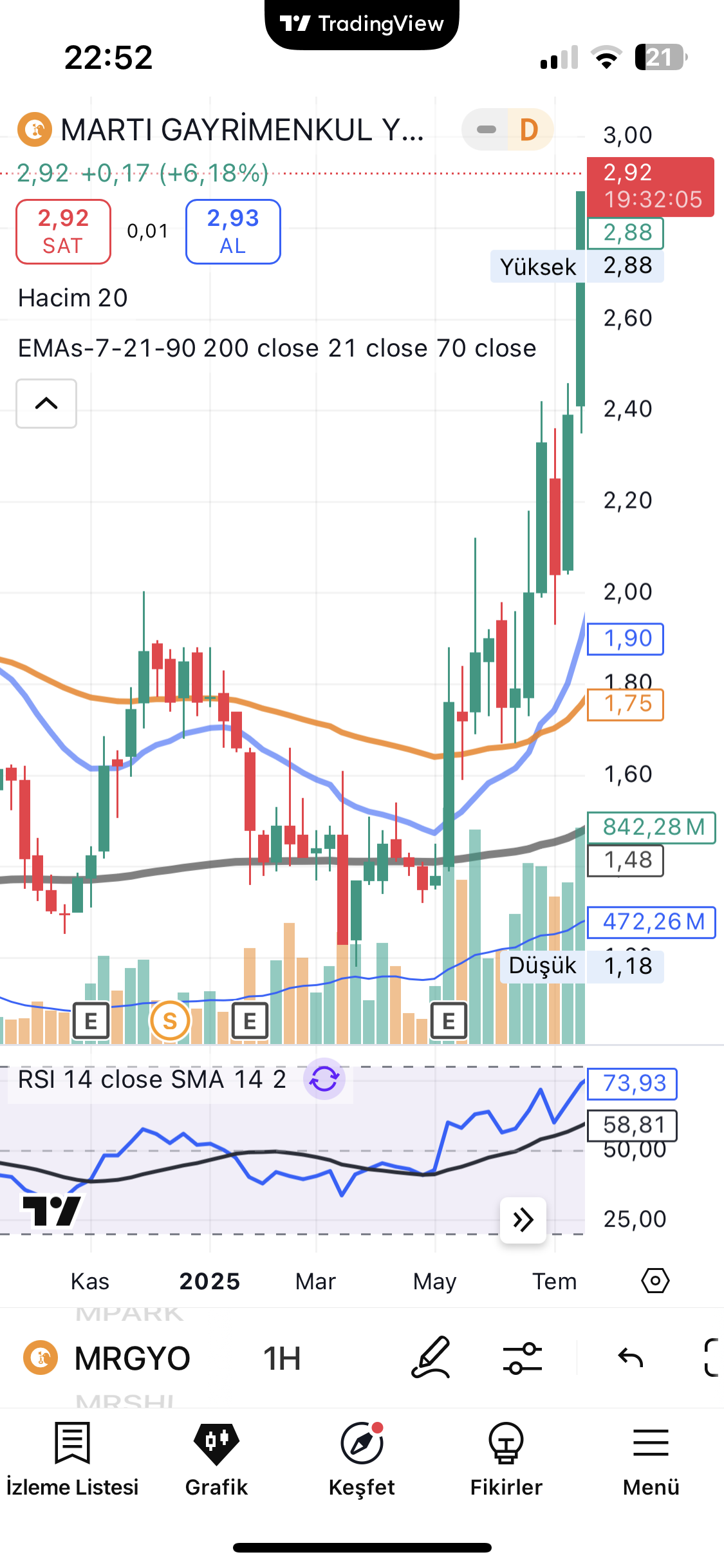Tap the 58,81 RSI SMA value label
The height and width of the screenshot is (1568, 724).
[632, 1125]
